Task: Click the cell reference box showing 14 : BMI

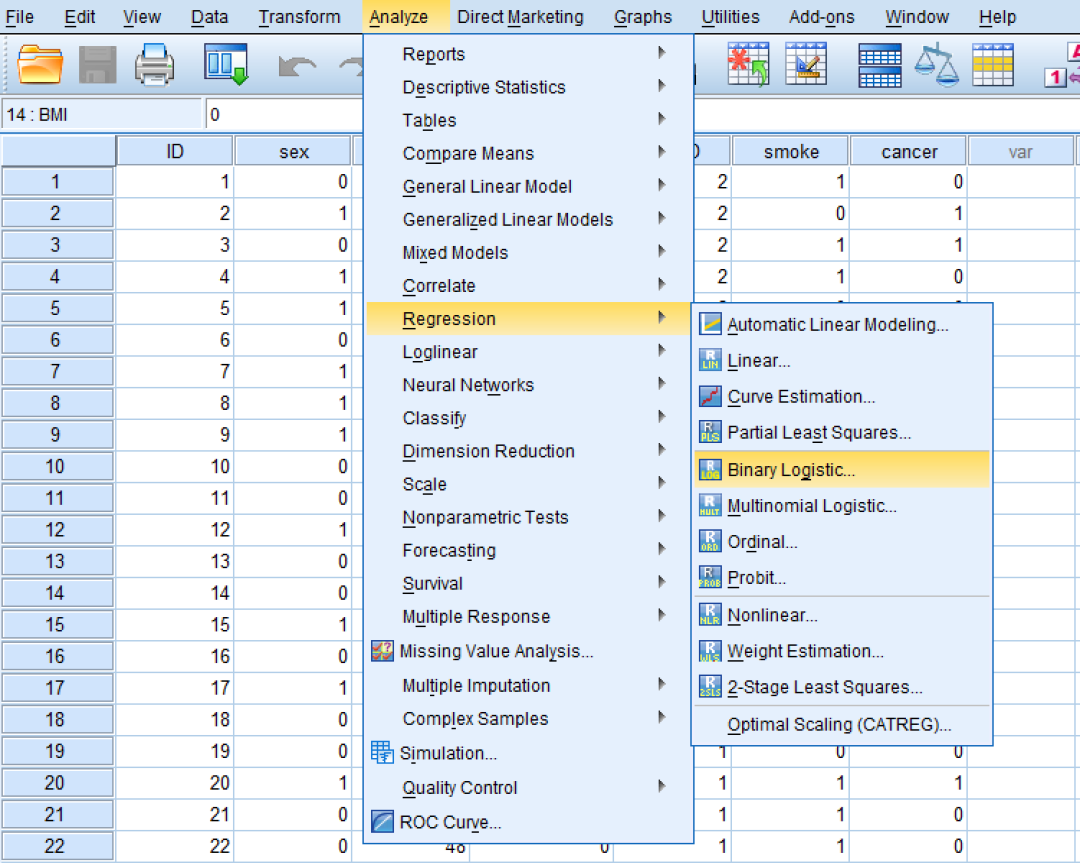Action: click(x=102, y=114)
